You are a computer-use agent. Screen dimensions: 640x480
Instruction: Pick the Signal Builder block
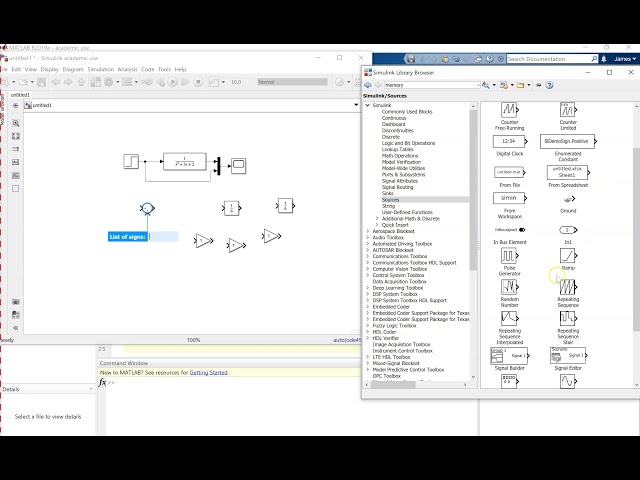[x=509, y=356]
